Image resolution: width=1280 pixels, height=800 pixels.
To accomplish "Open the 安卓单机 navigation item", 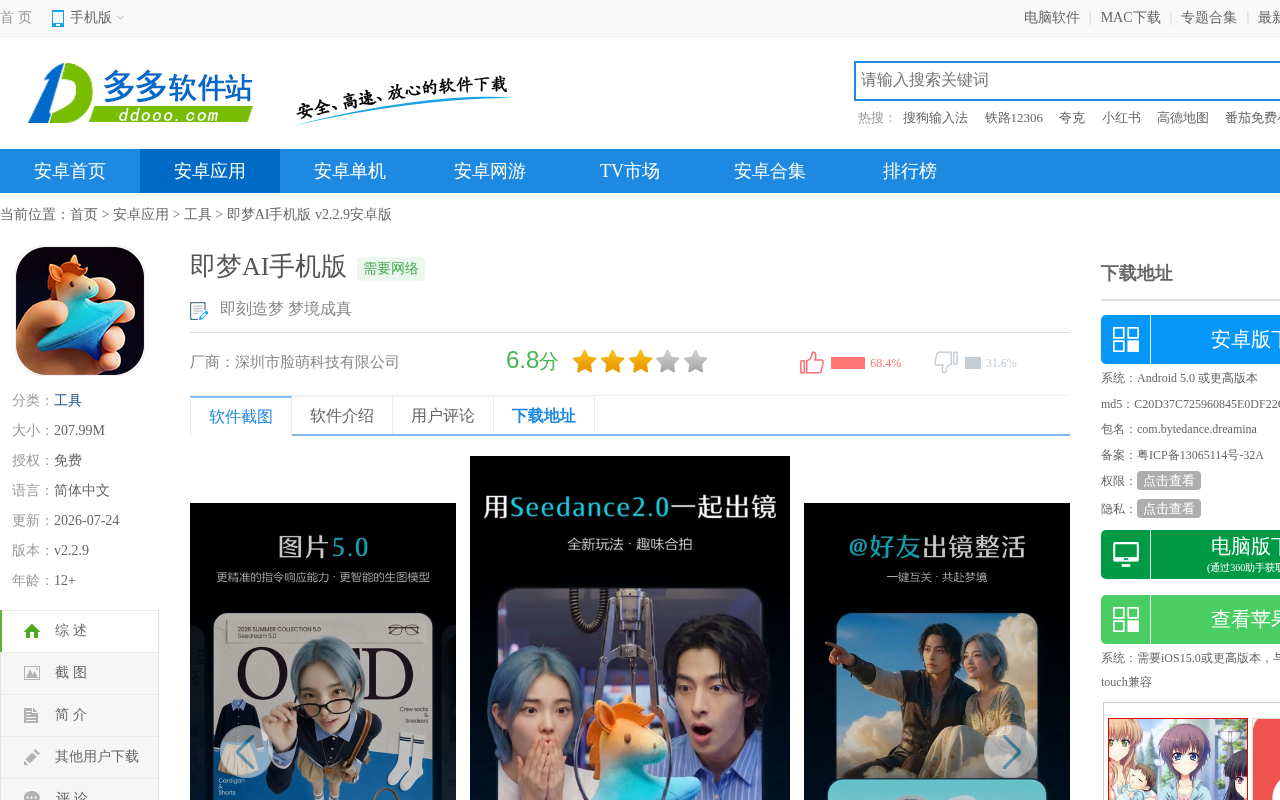I will click(350, 171).
